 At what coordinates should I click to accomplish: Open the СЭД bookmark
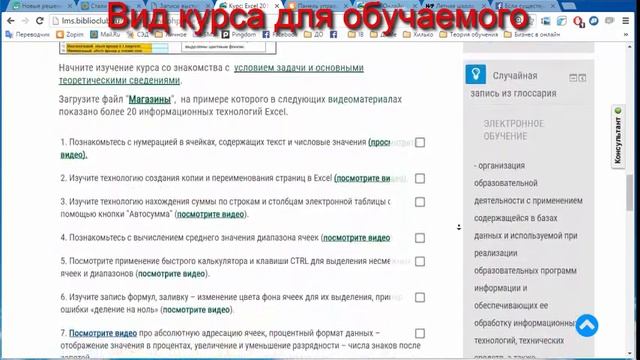[138, 35]
